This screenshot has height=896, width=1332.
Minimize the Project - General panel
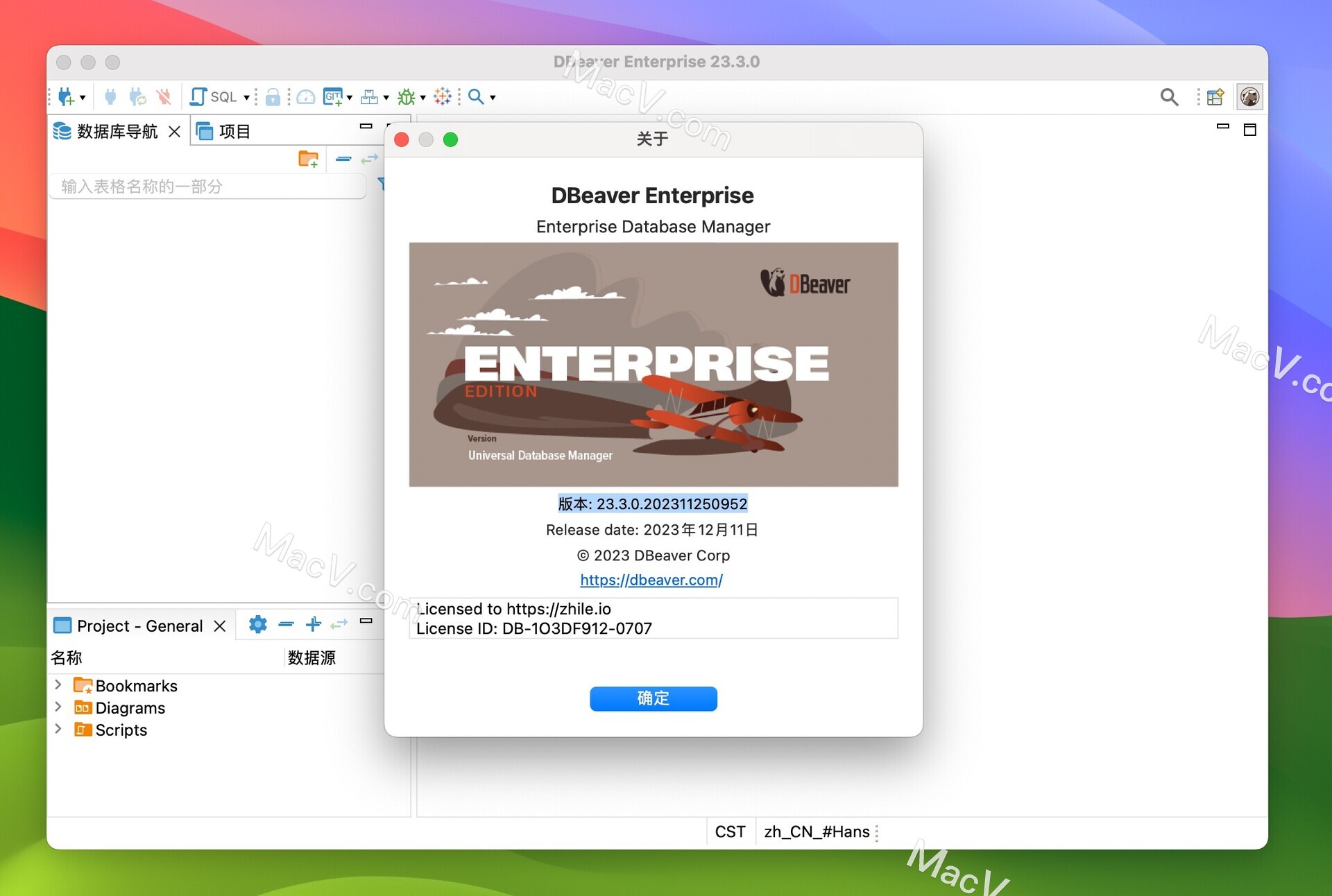coord(366,621)
